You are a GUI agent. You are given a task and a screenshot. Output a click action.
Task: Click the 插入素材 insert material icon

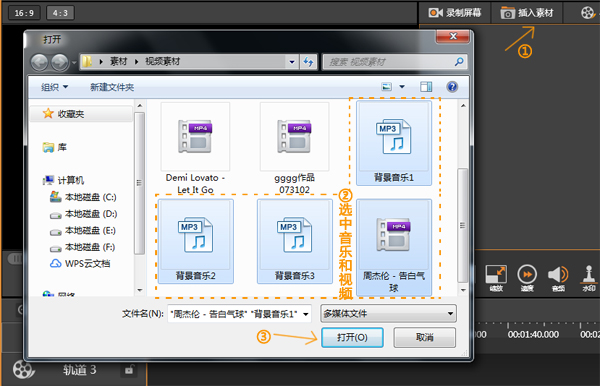pyautogui.click(x=508, y=13)
